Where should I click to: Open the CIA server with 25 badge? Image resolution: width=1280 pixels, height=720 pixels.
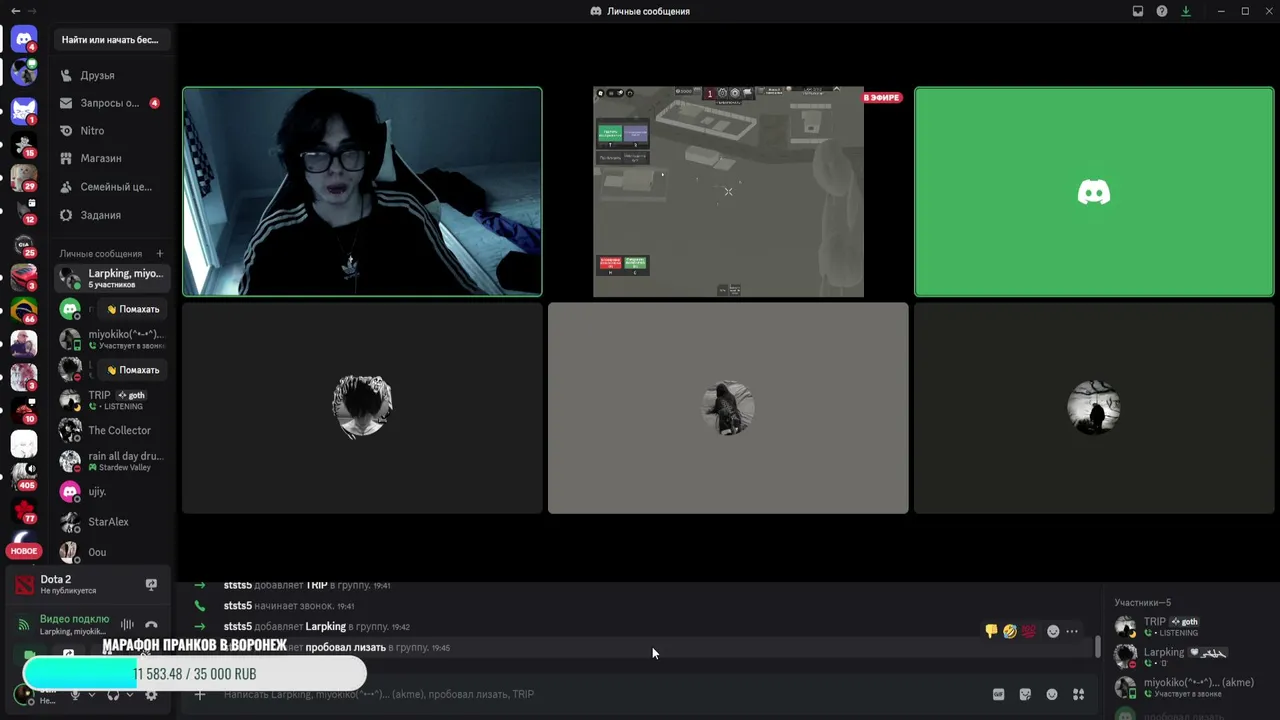point(24,243)
